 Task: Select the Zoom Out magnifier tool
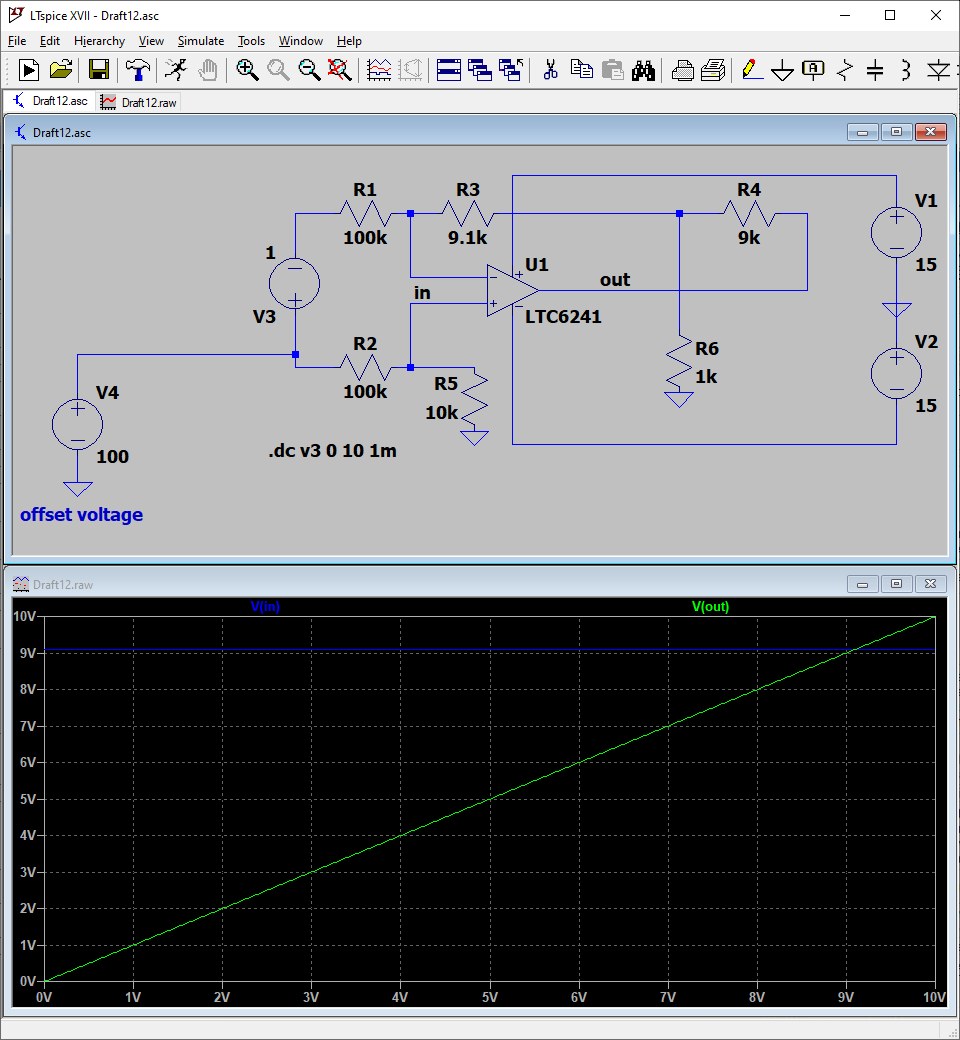point(309,70)
